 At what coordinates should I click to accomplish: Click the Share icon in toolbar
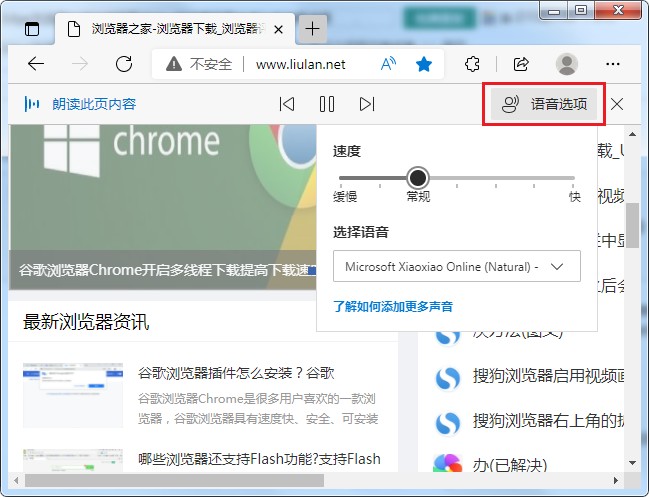tap(520, 64)
